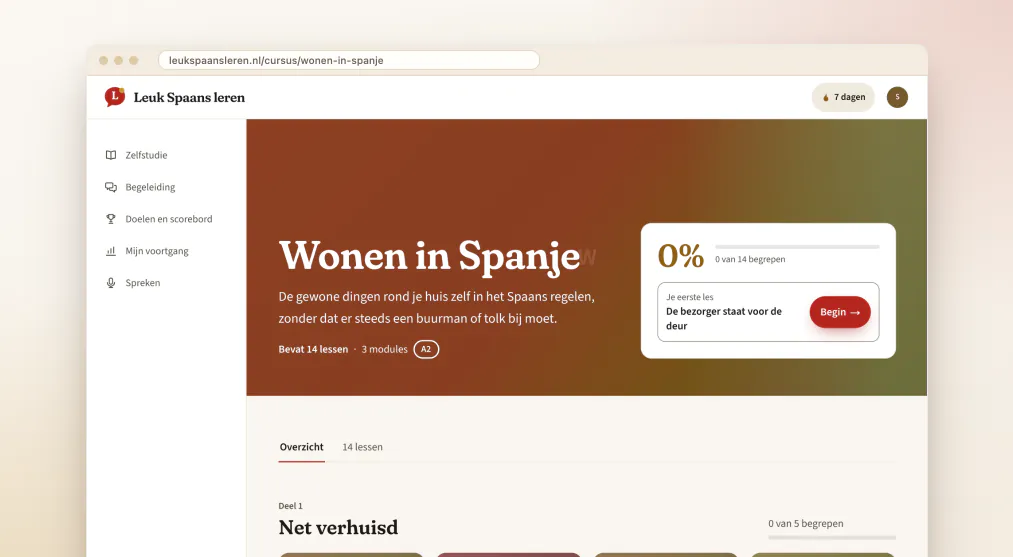The image size is (1013, 557).
Task: Click the 0 van 14 begrepen progress bar
Action: click(797, 247)
